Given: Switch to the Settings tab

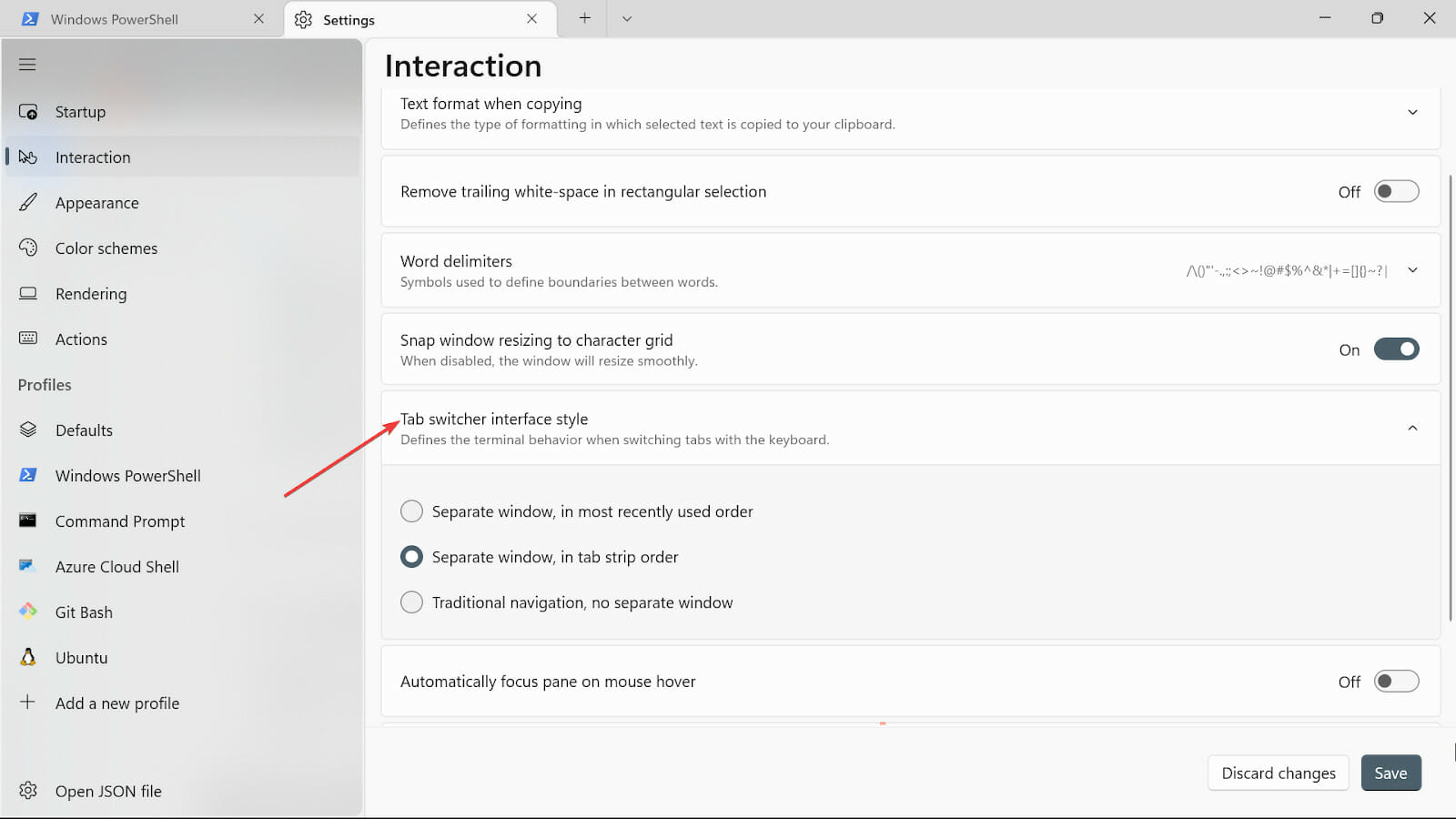Looking at the screenshot, I should tap(420, 19).
